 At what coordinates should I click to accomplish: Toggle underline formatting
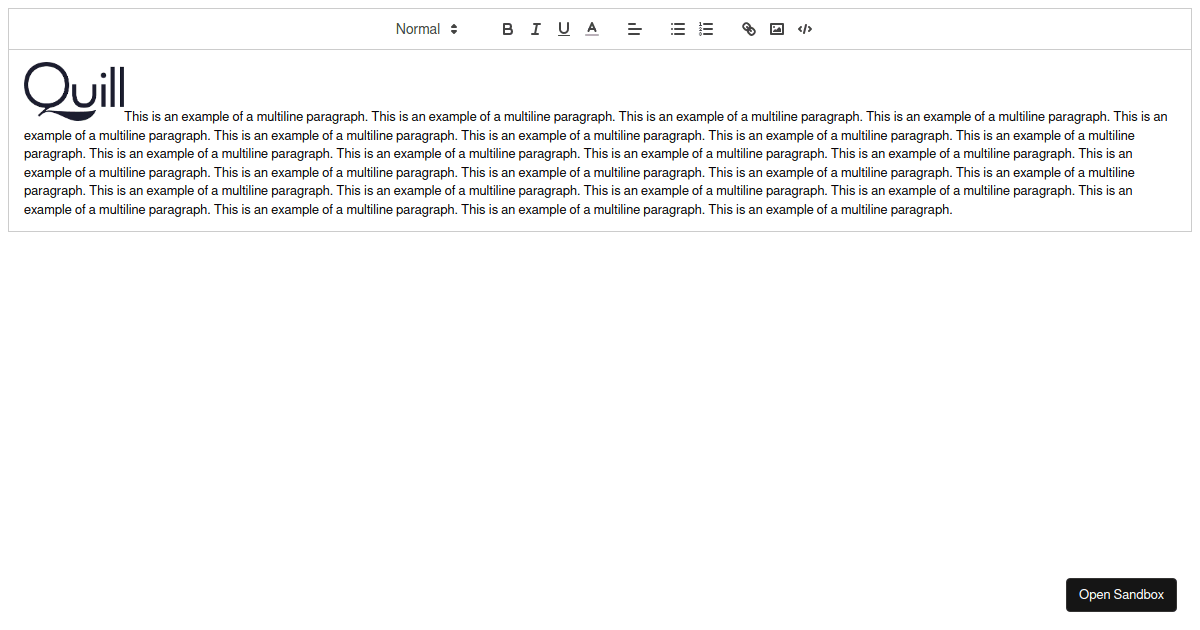[563, 29]
